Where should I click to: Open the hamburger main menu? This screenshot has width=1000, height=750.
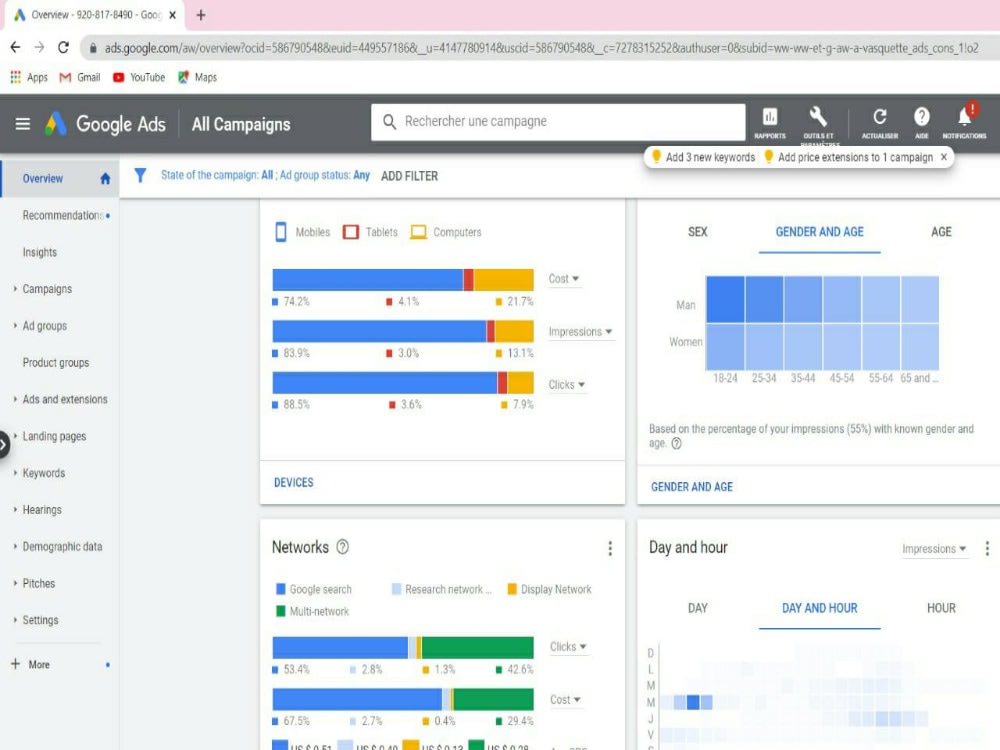tap(23, 124)
